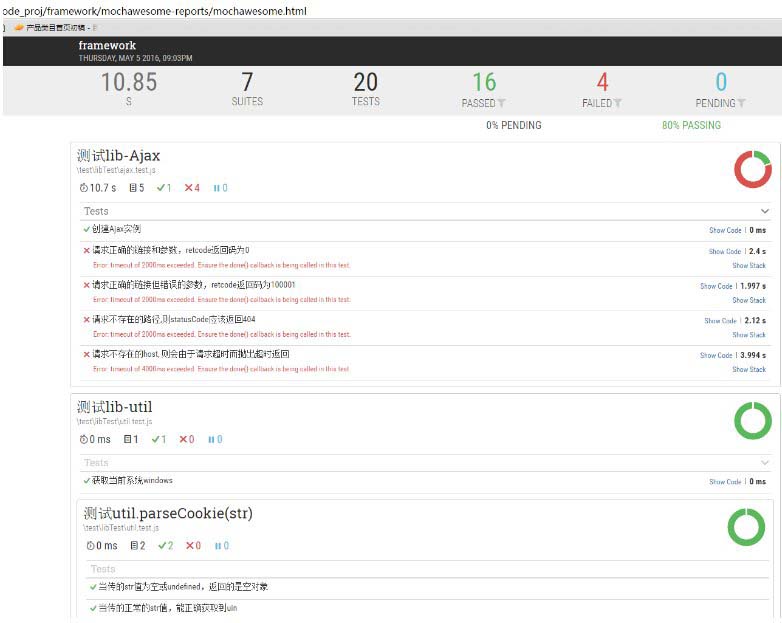Click the util.parseCookie suite donut chart

click(x=746, y=527)
